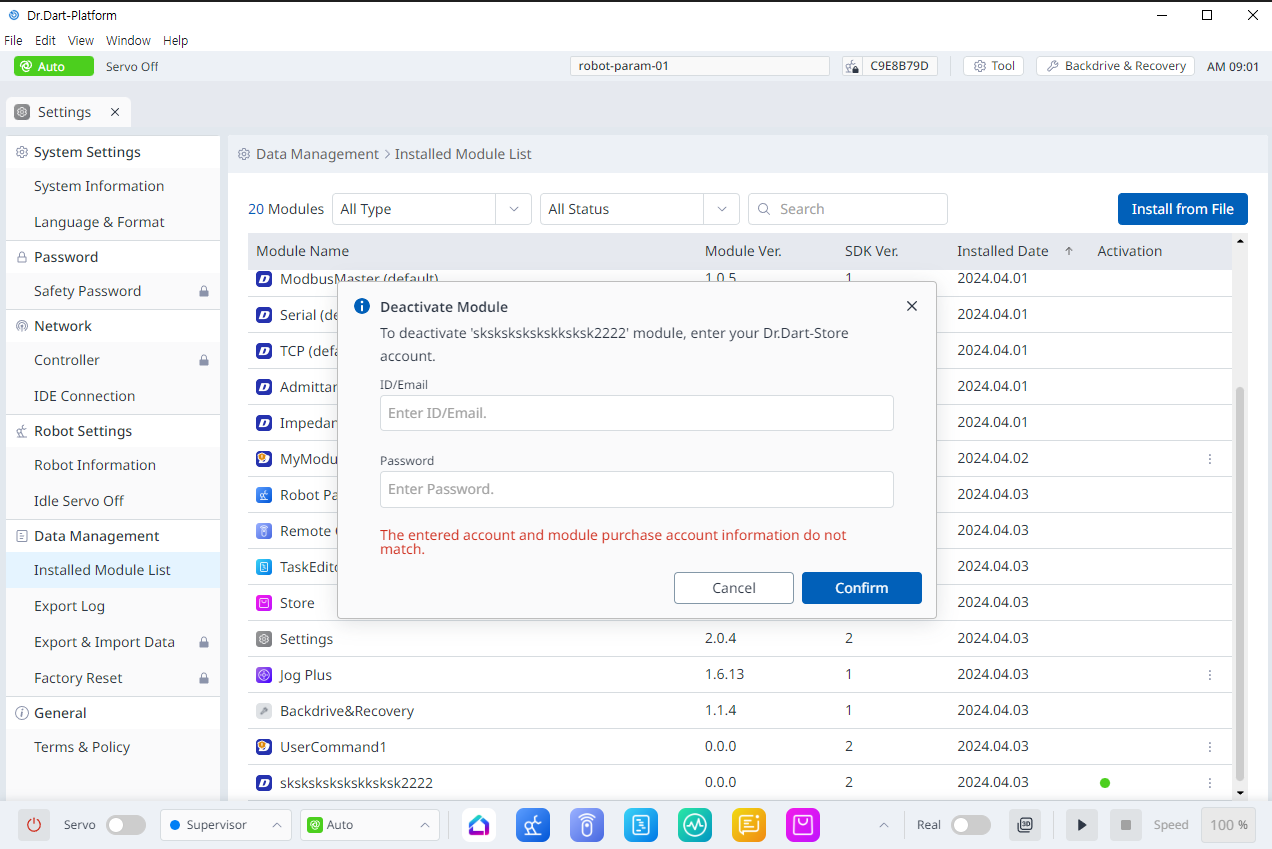Click the 3D viewer icon
This screenshot has width=1272, height=849.
tap(1025, 825)
